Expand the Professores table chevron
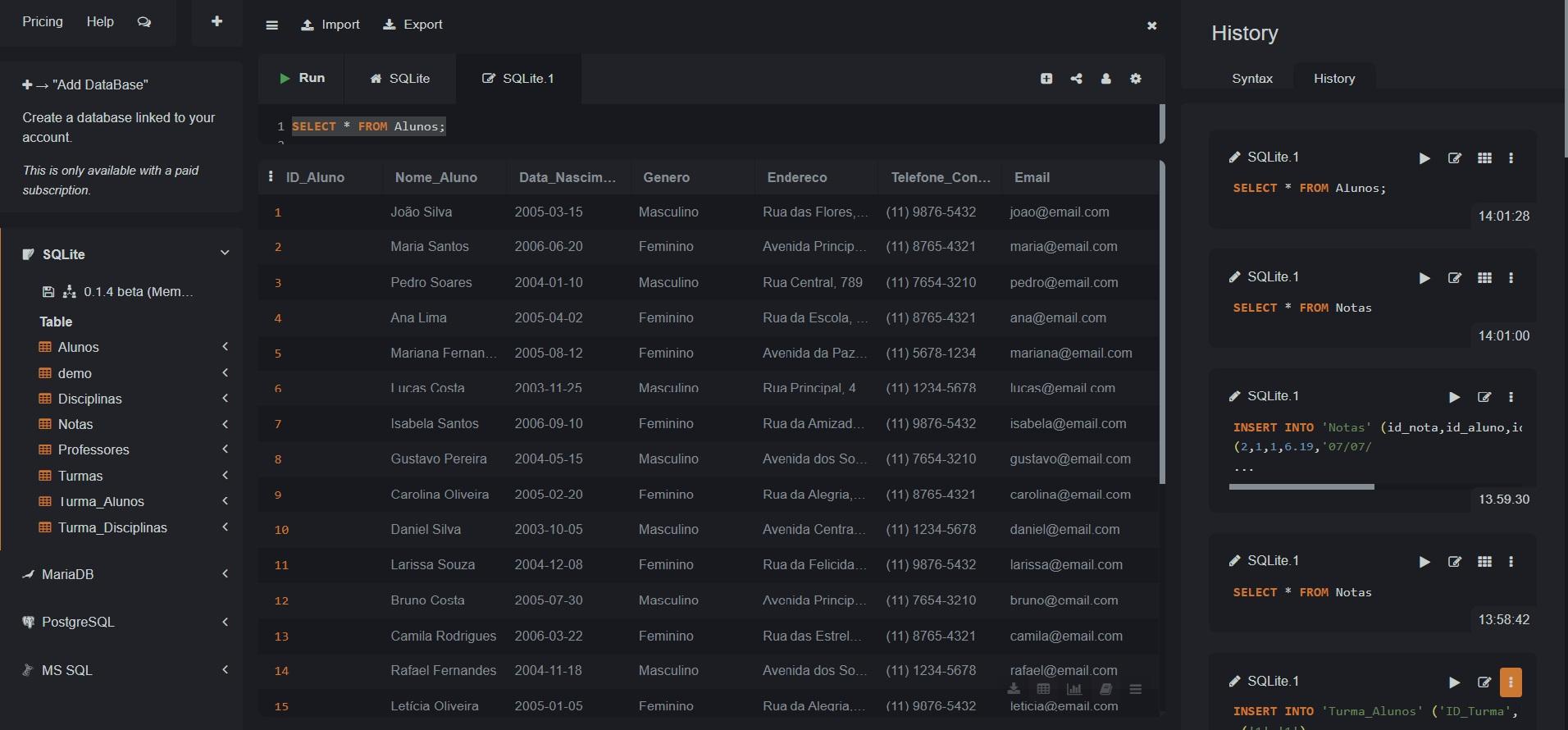1568x730 pixels. pyautogui.click(x=225, y=449)
